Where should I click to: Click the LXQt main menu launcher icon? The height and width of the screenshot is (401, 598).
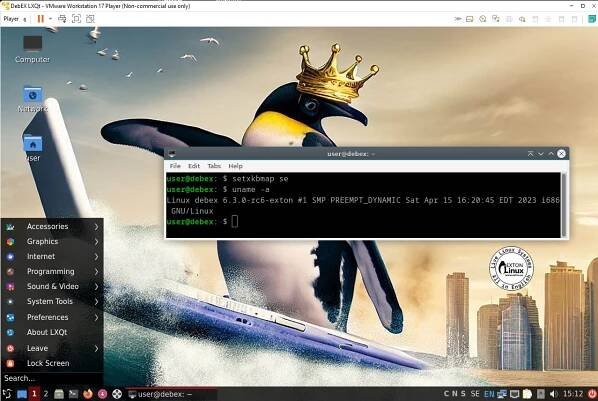tap(7, 394)
